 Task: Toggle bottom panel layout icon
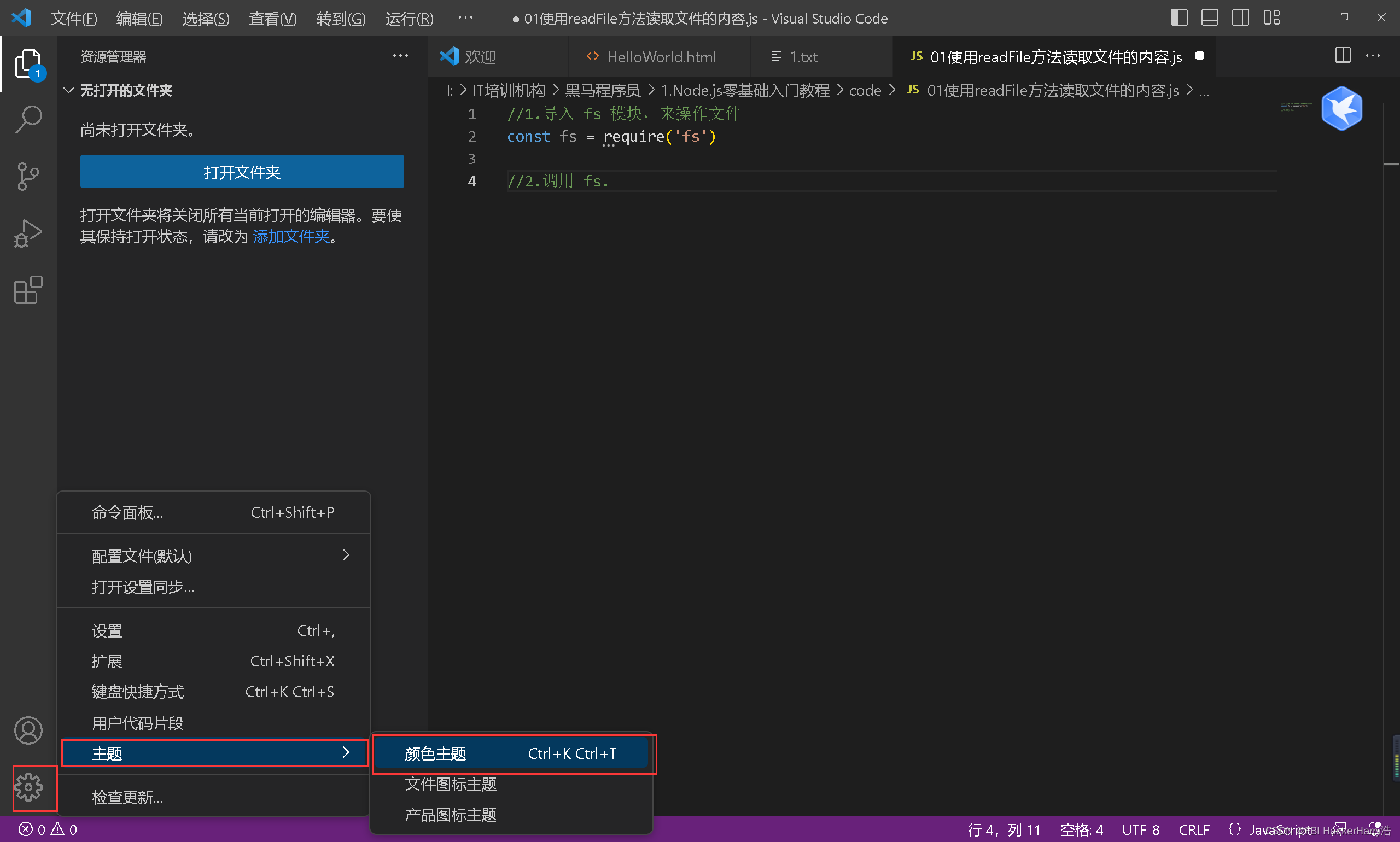1210,17
